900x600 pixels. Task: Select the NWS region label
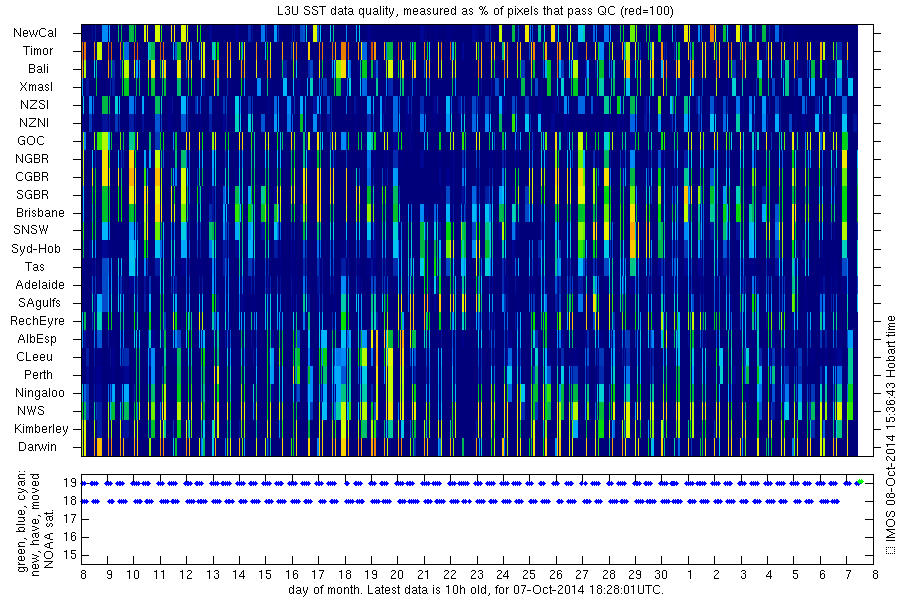[x=31, y=411]
